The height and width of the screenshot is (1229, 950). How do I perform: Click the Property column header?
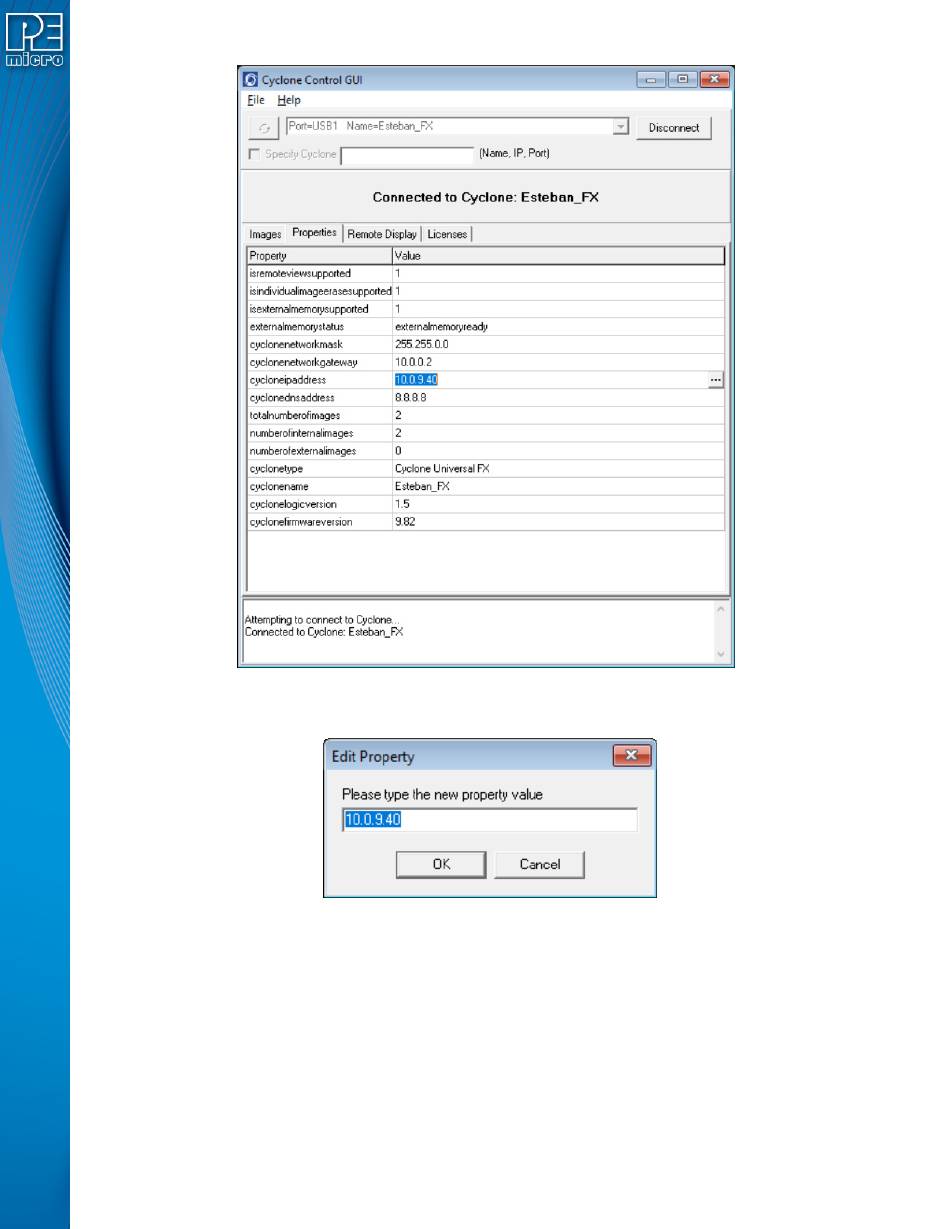[319, 255]
